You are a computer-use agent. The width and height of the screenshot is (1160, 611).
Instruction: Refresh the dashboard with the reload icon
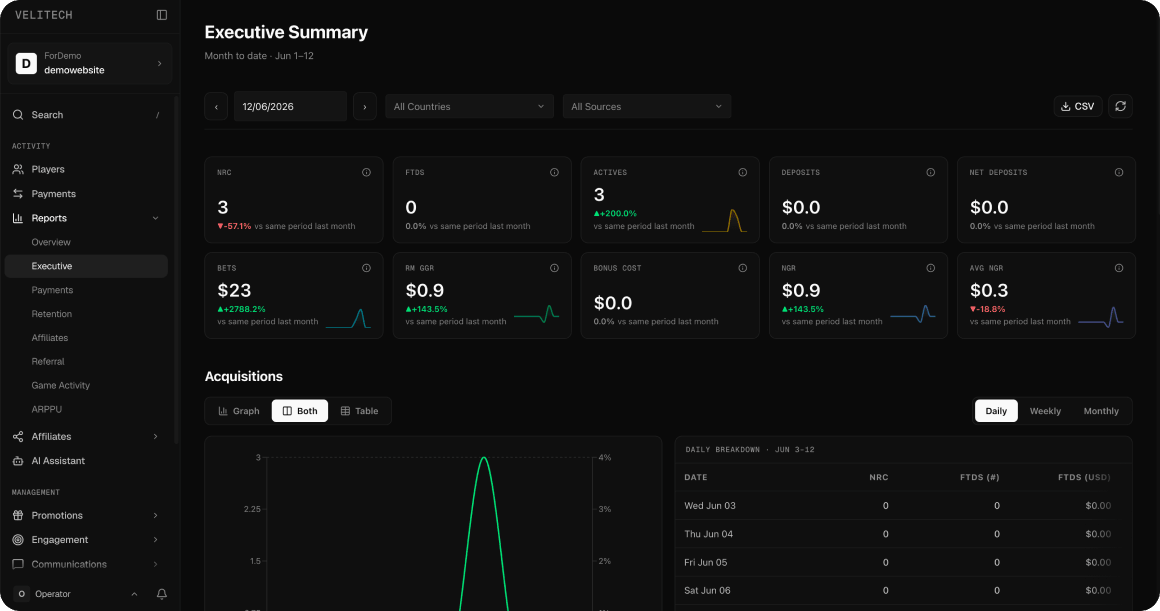click(1121, 107)
